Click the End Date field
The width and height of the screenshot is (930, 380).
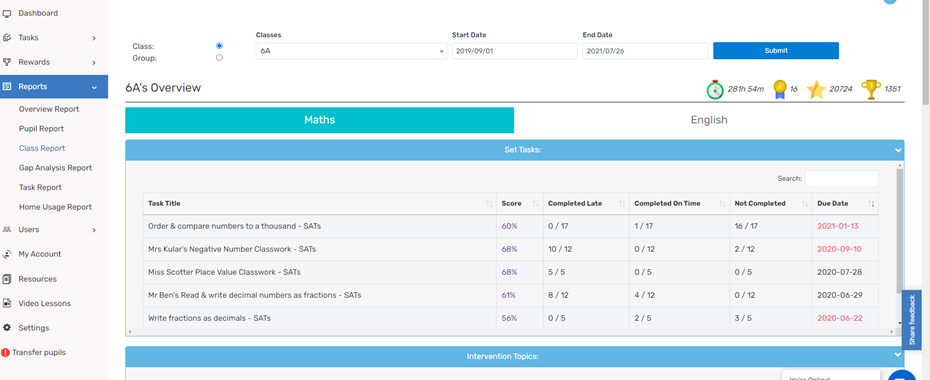[645, 51]
